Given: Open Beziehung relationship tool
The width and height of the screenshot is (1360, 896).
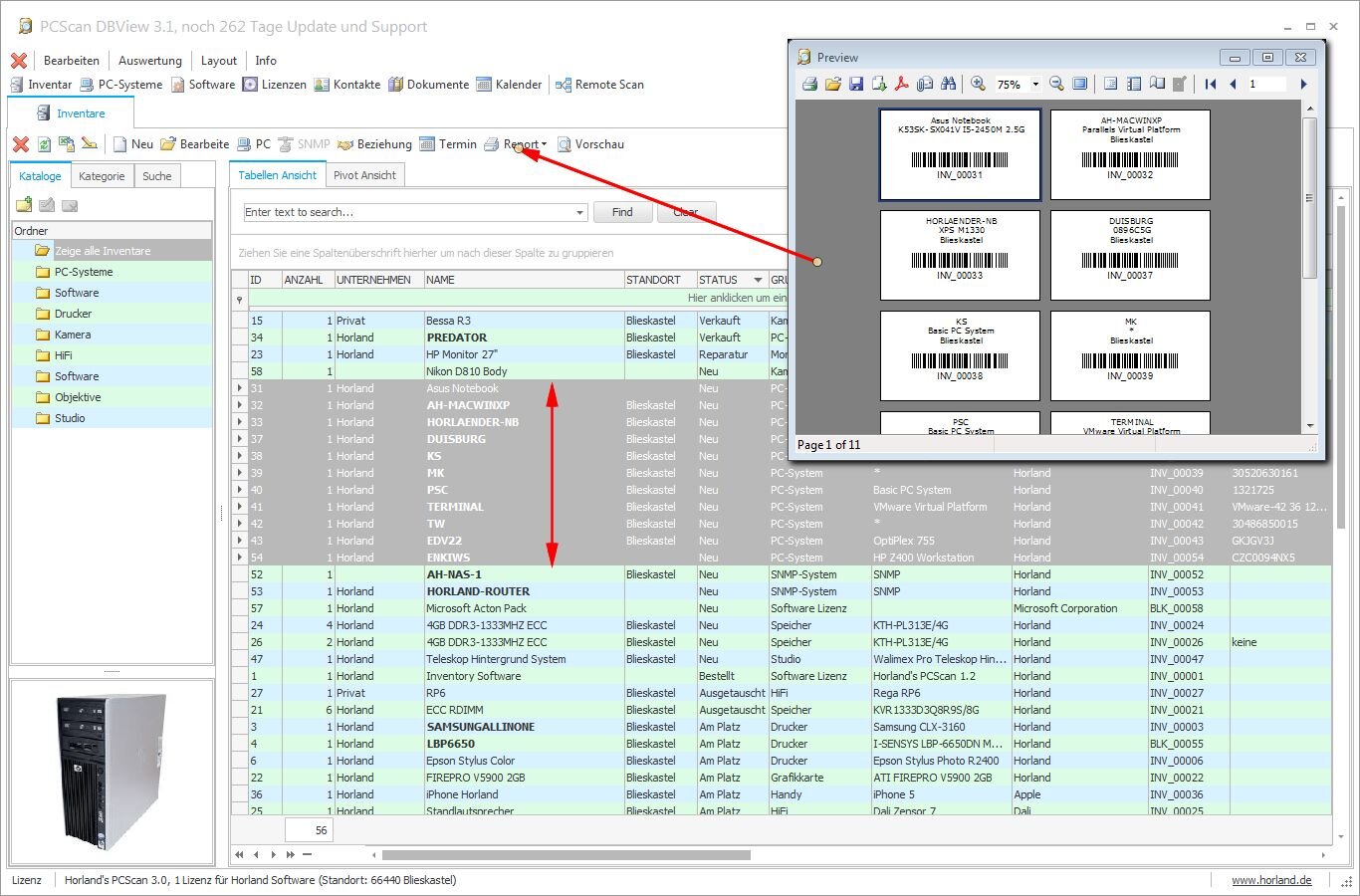Looking at the screenshot, I should 374,144.
